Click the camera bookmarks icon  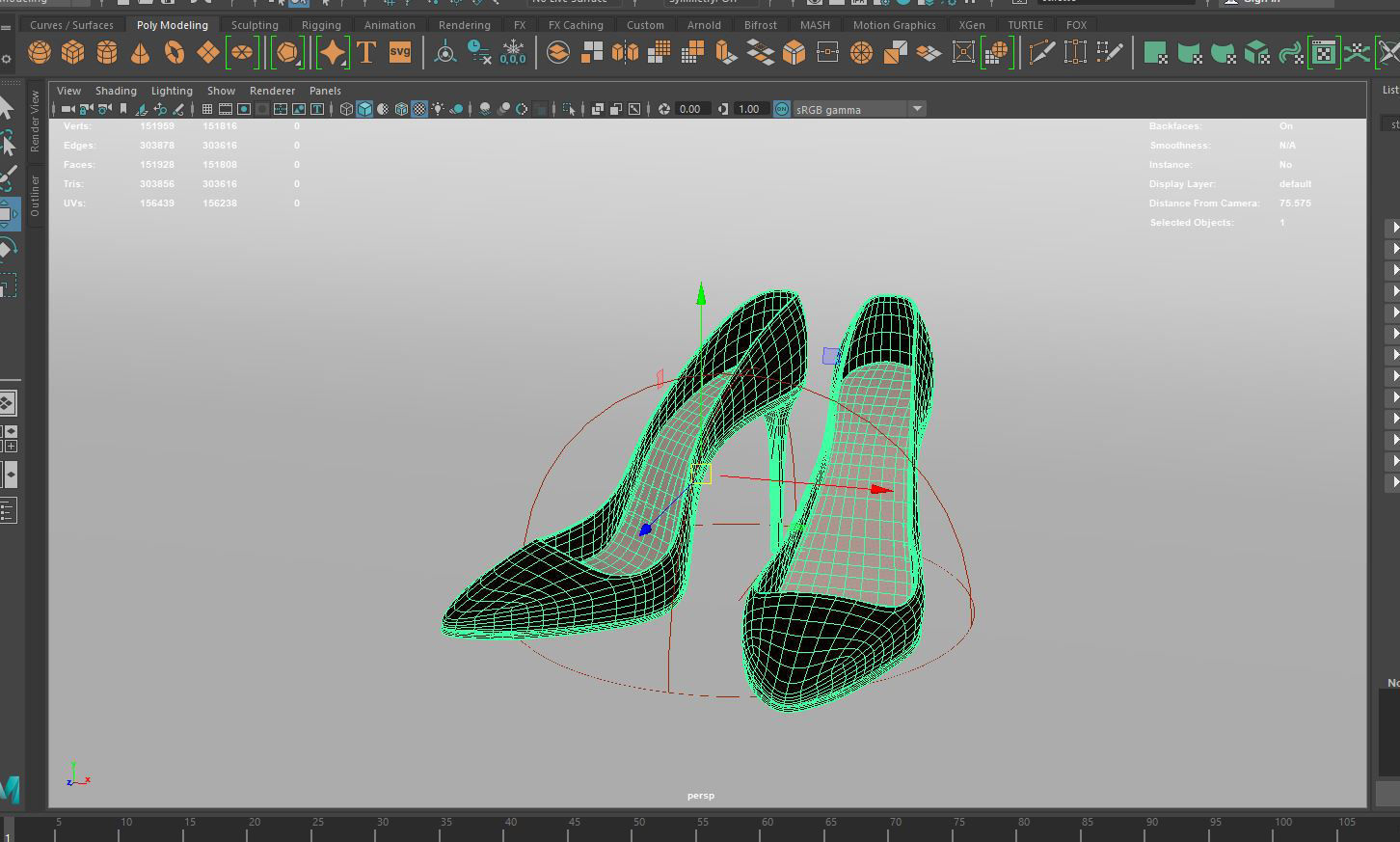123,109
